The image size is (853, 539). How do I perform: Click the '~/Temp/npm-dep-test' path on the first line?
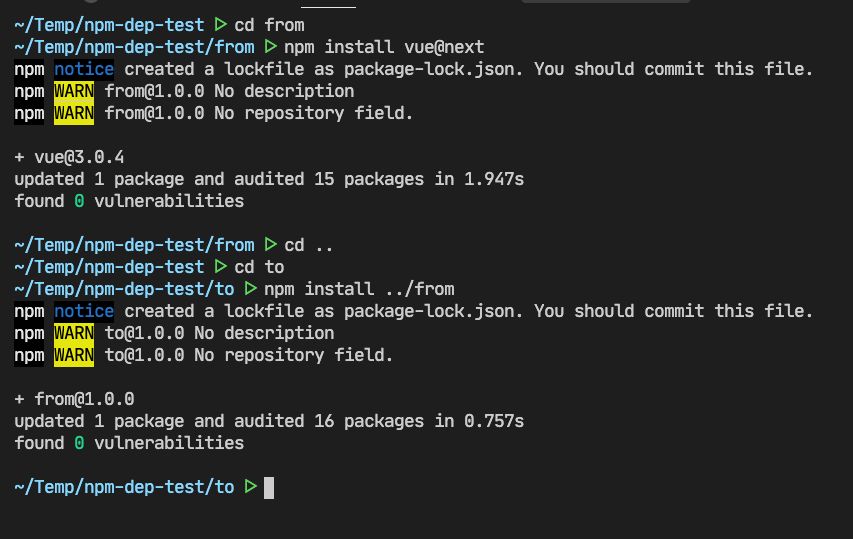[109, 24]
